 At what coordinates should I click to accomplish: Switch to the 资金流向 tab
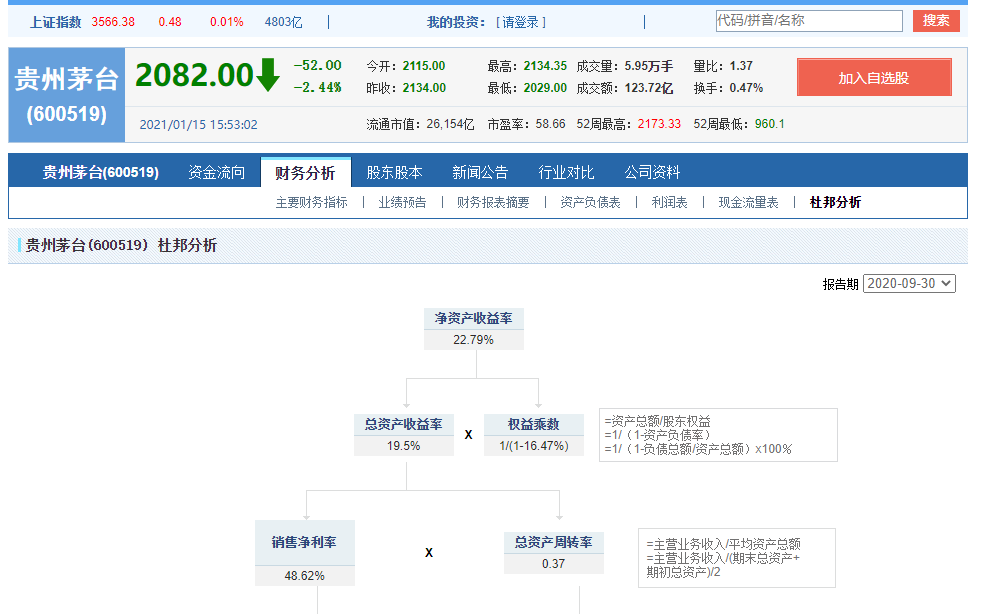(x=216, y=172)
